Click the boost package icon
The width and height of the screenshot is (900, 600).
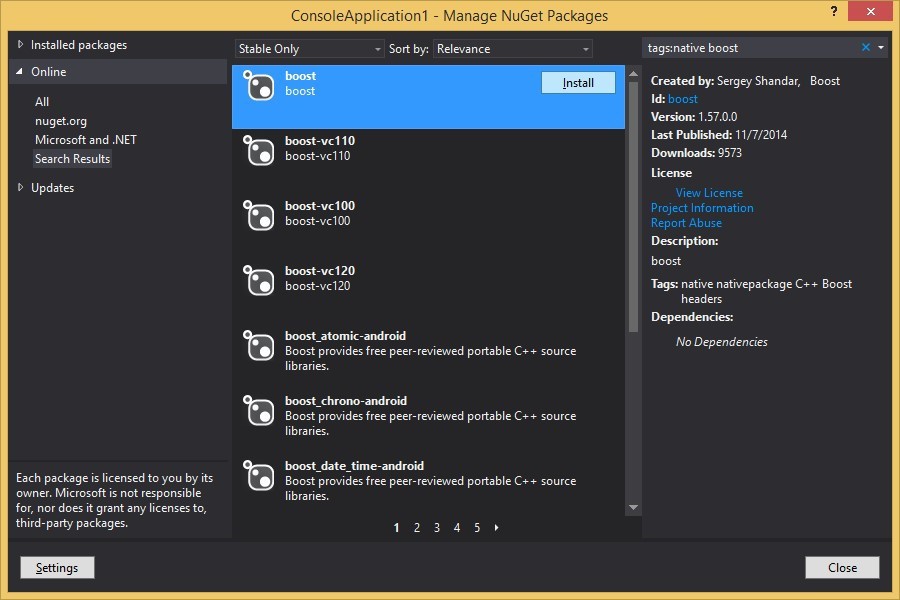(x=258, y=86)
